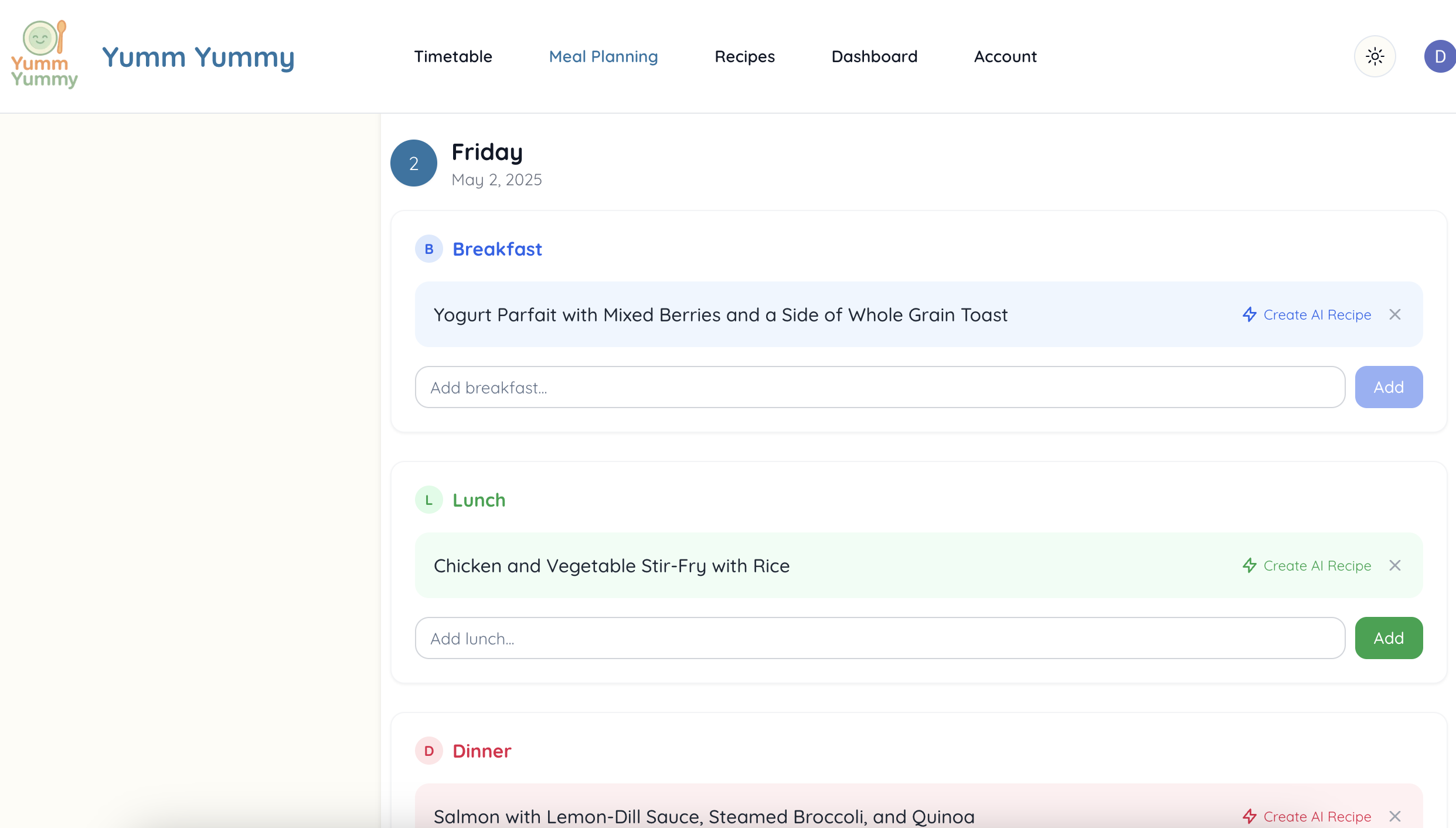
Task: Toggle the light/dark theme sun button
Action: pos(1375,56)
